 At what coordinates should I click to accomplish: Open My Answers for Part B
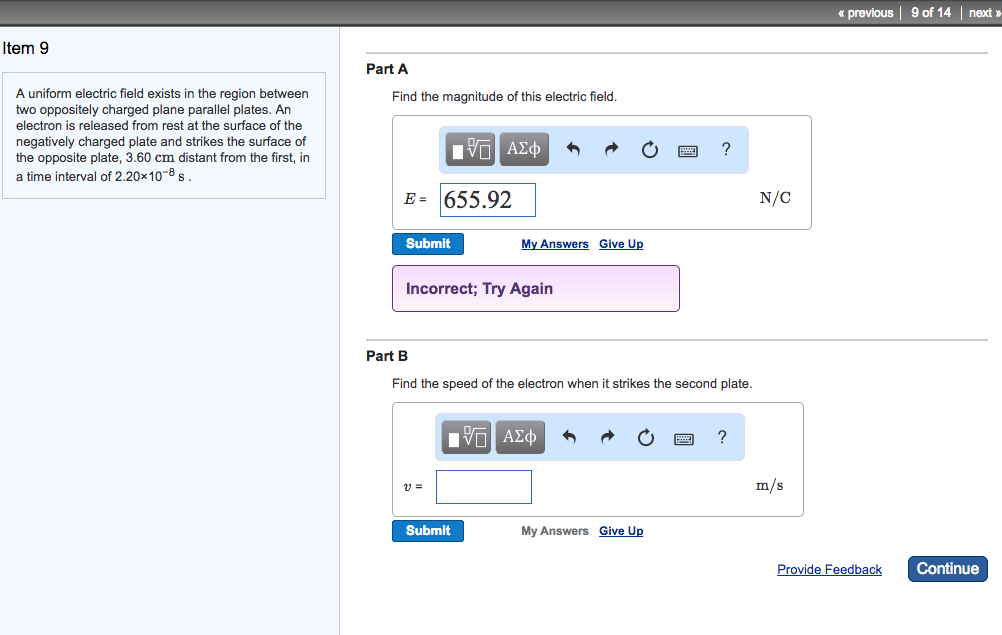(x=555, y=531)
